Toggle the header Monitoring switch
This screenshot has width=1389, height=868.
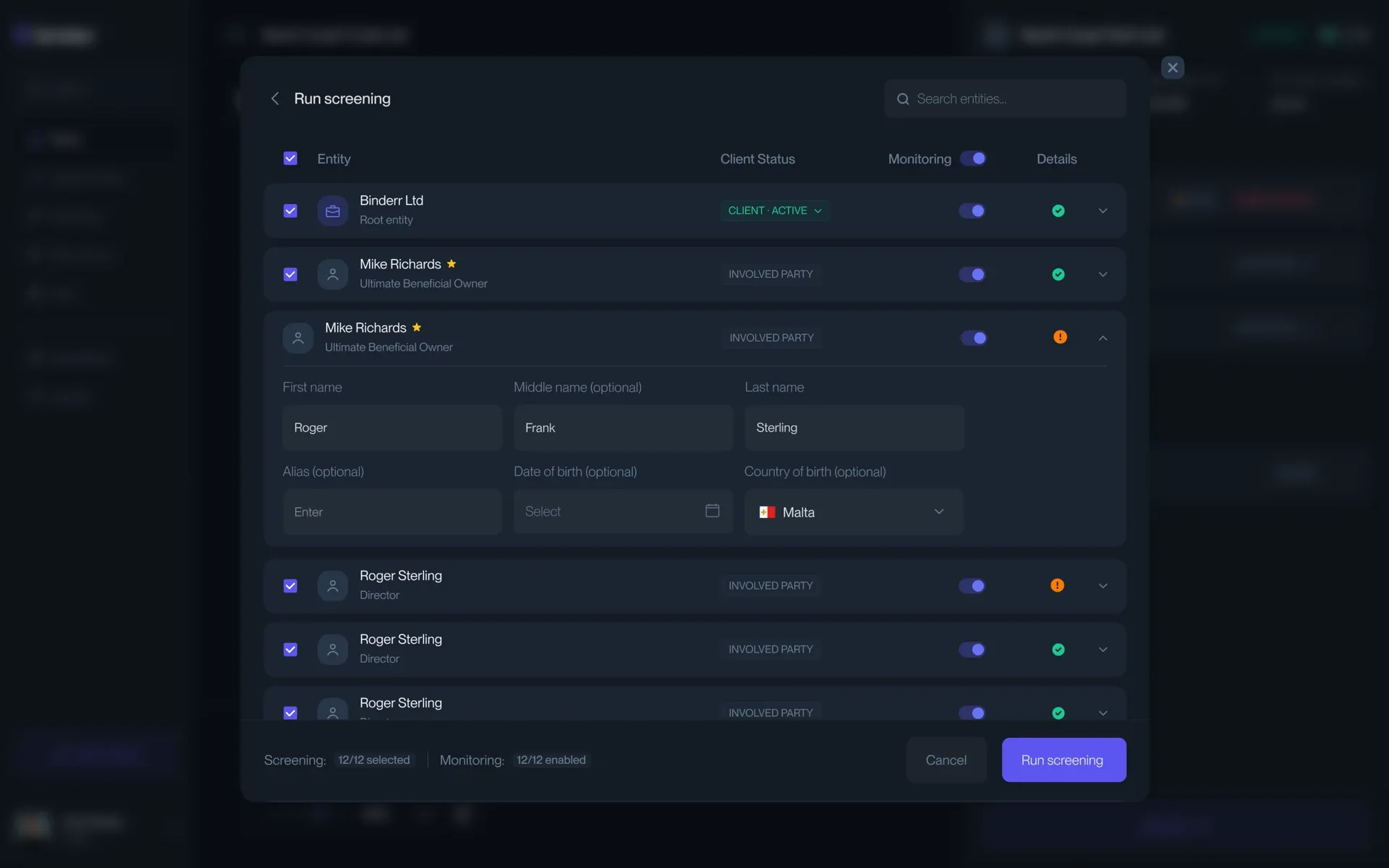[x=973, y=158]
